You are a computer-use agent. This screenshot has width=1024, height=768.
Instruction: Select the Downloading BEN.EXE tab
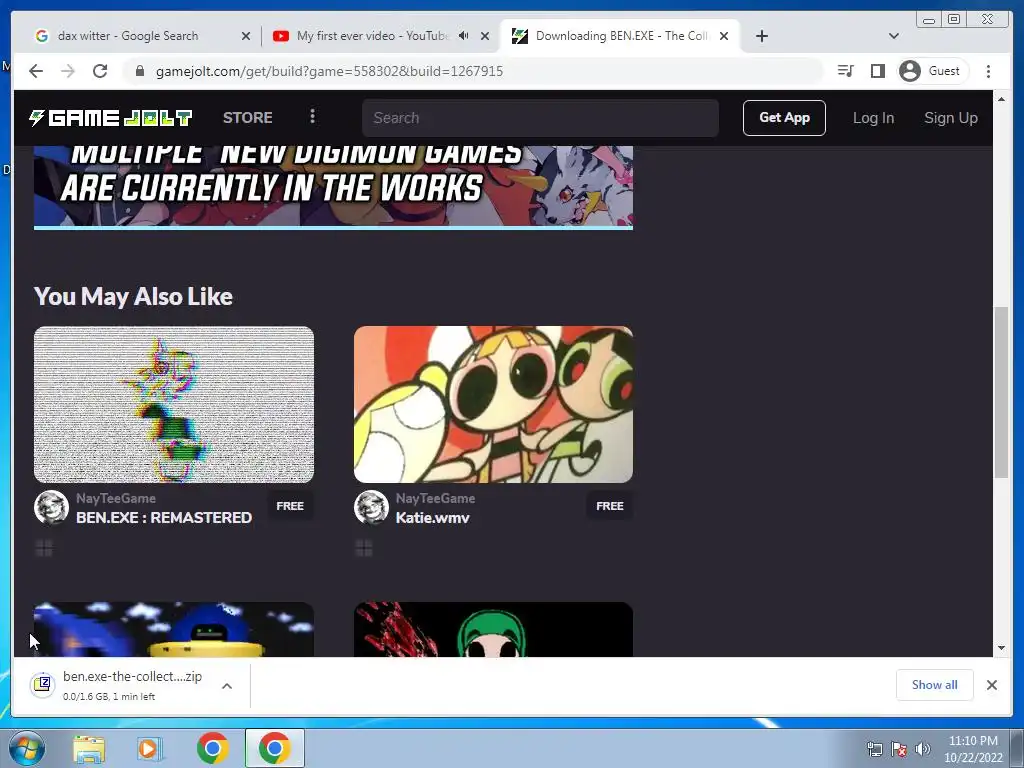tap(620, 36)
